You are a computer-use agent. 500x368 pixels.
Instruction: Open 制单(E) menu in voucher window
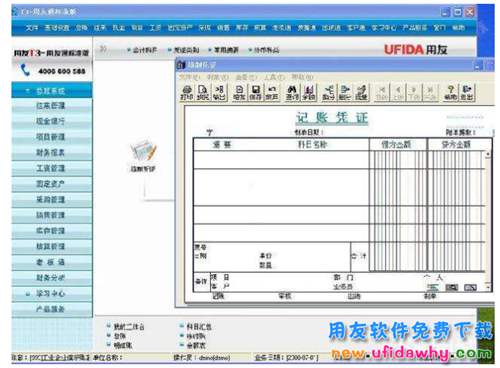pos(217,77)
